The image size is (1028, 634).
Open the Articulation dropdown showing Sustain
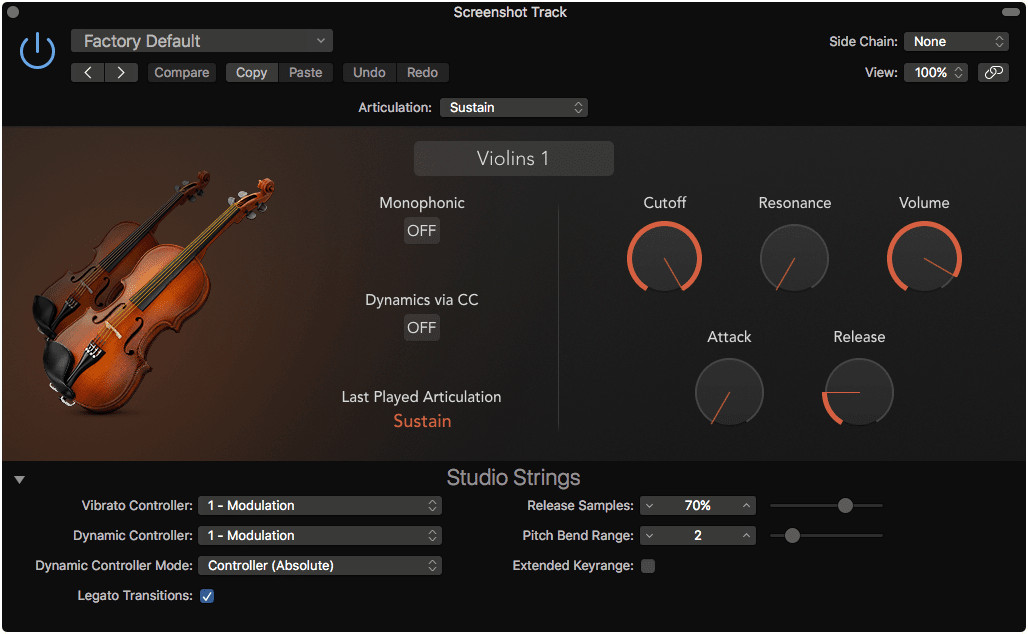[x=513, y=107]
